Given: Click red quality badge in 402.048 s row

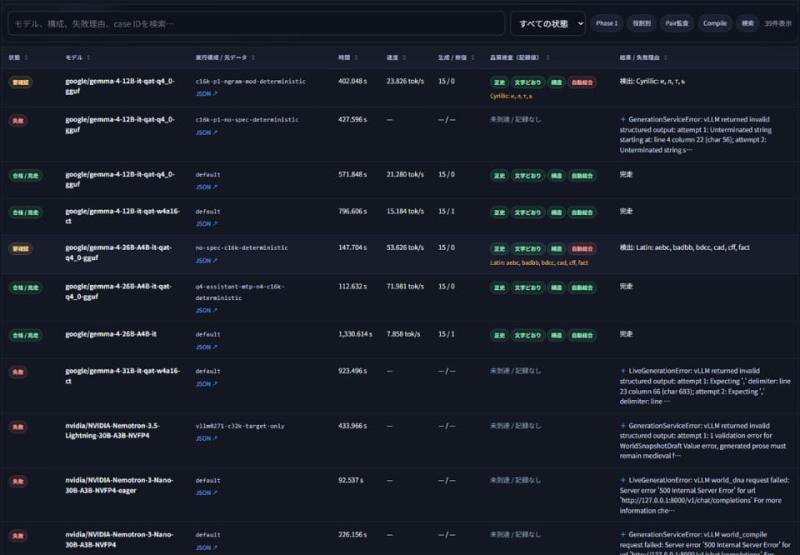Looking at the screenshot, I should [582, 82].
